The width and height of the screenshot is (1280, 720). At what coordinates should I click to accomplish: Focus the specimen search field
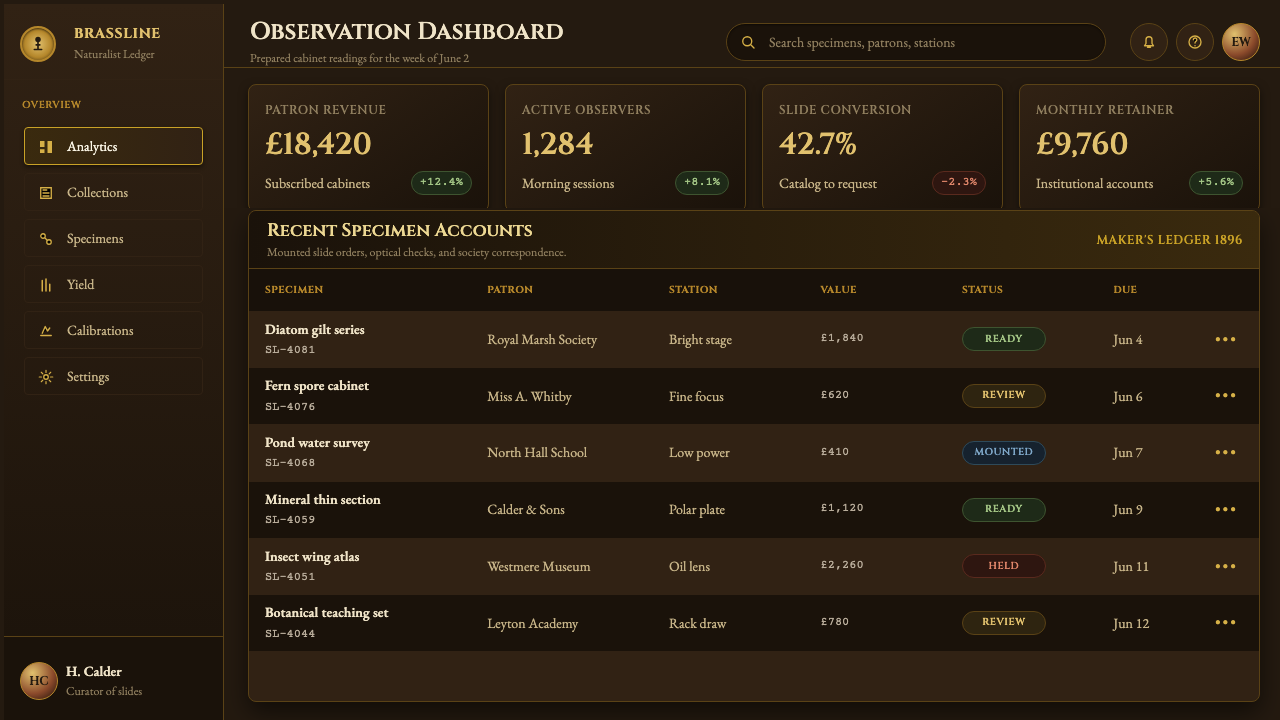(915, 43)
